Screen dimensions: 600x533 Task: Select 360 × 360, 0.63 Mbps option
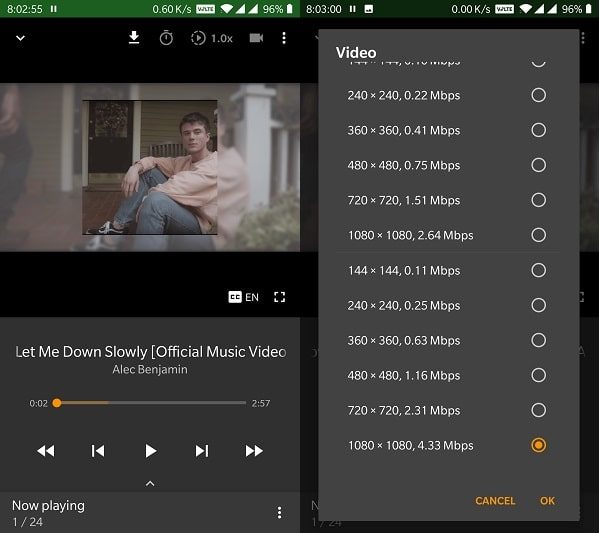[x=448, y=340]
